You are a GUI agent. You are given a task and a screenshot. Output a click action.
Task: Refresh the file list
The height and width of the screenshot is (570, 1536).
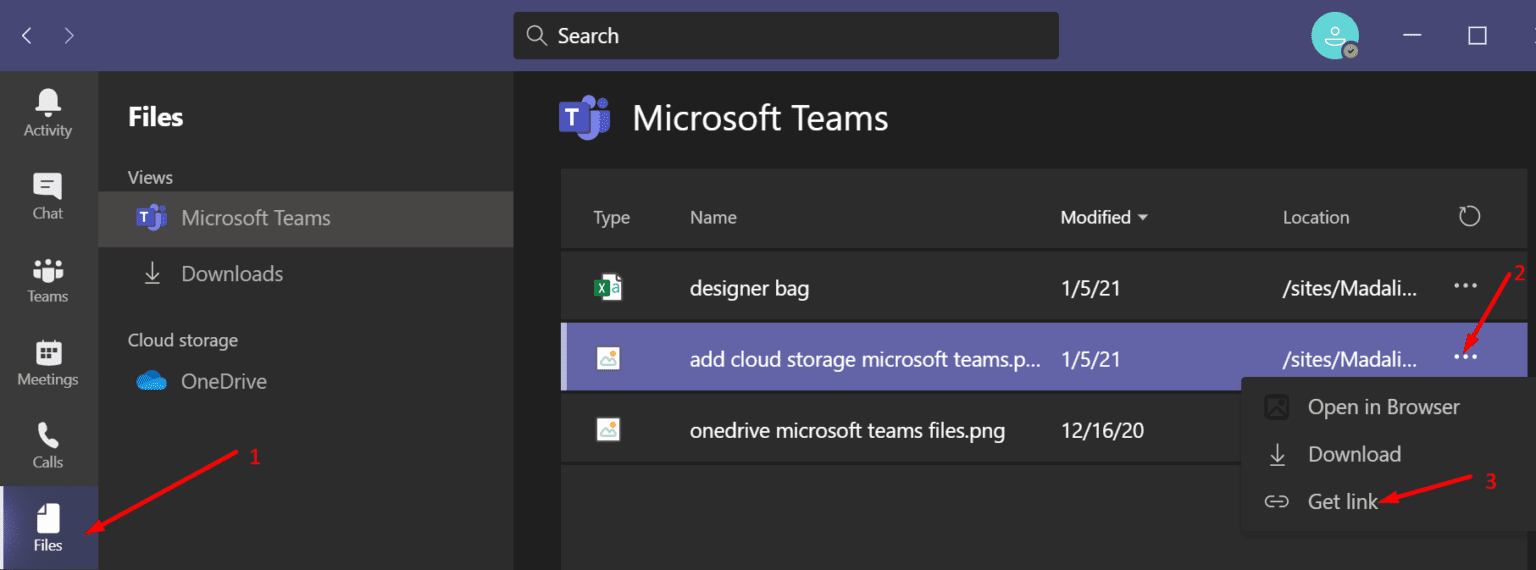tap(1469, 216)
